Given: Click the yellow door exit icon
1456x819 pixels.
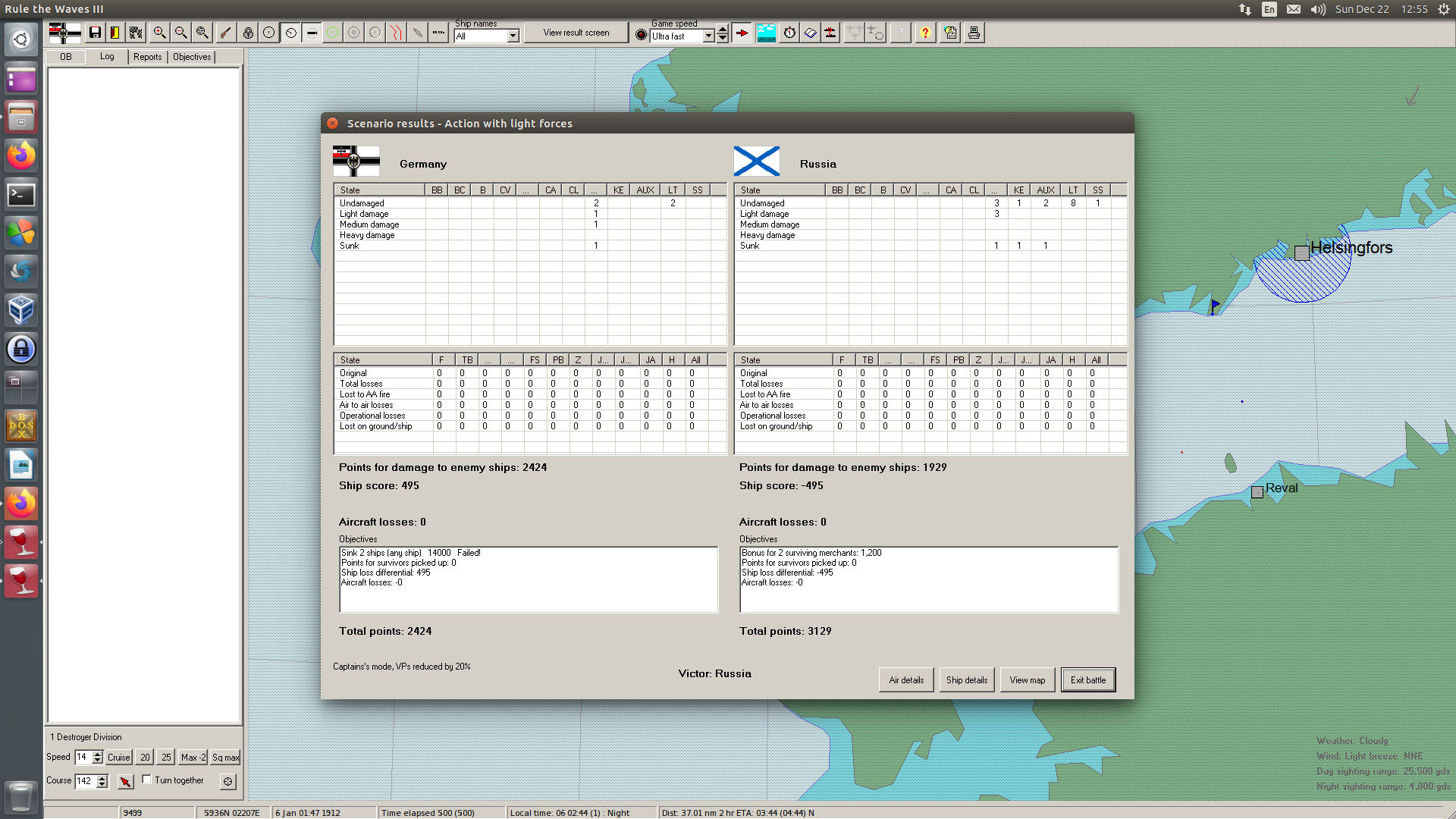Looking at the screenshot, I should (x=115, y=33).
